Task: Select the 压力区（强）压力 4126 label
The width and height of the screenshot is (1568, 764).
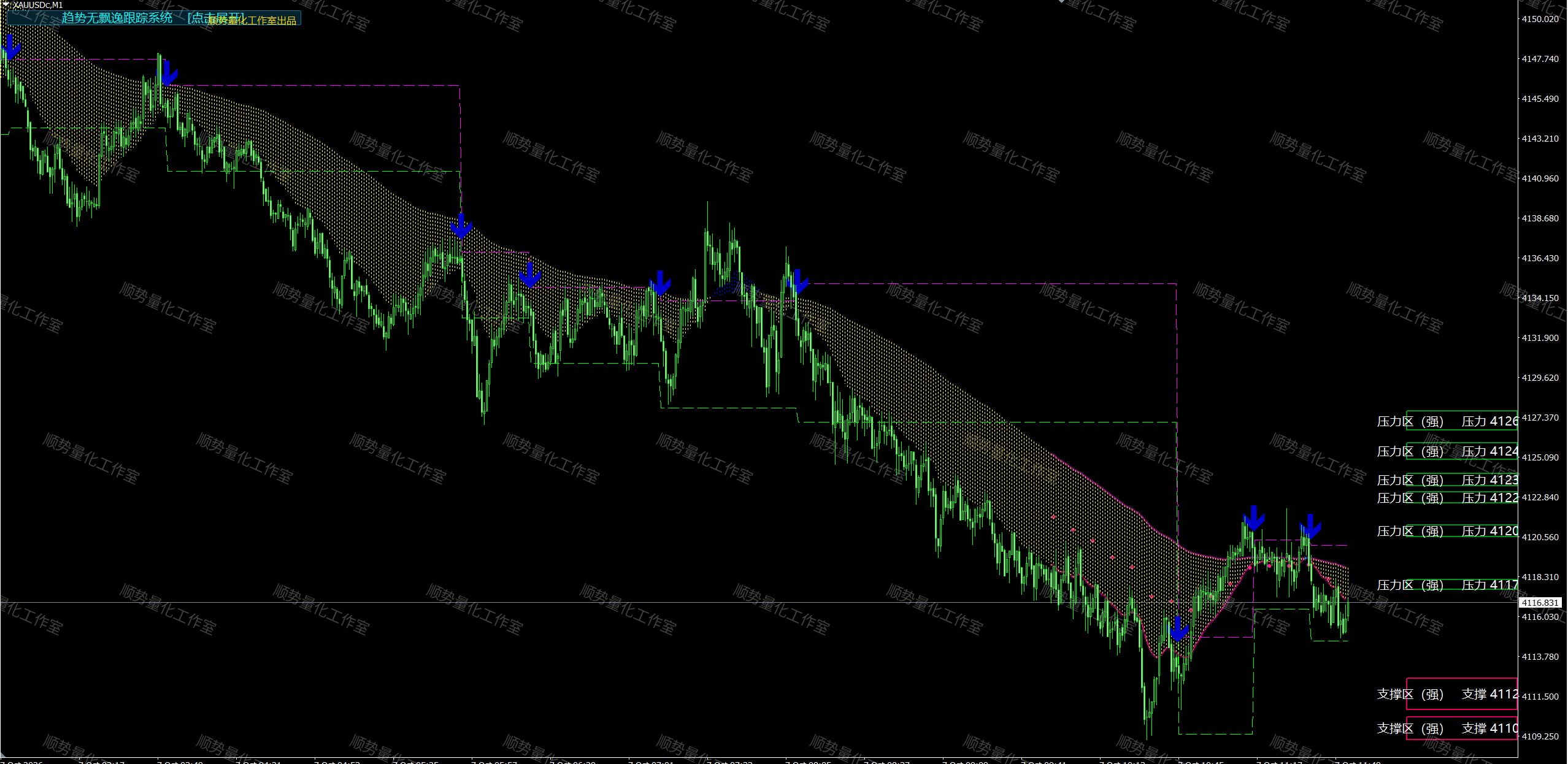Action: point(1447,421)
